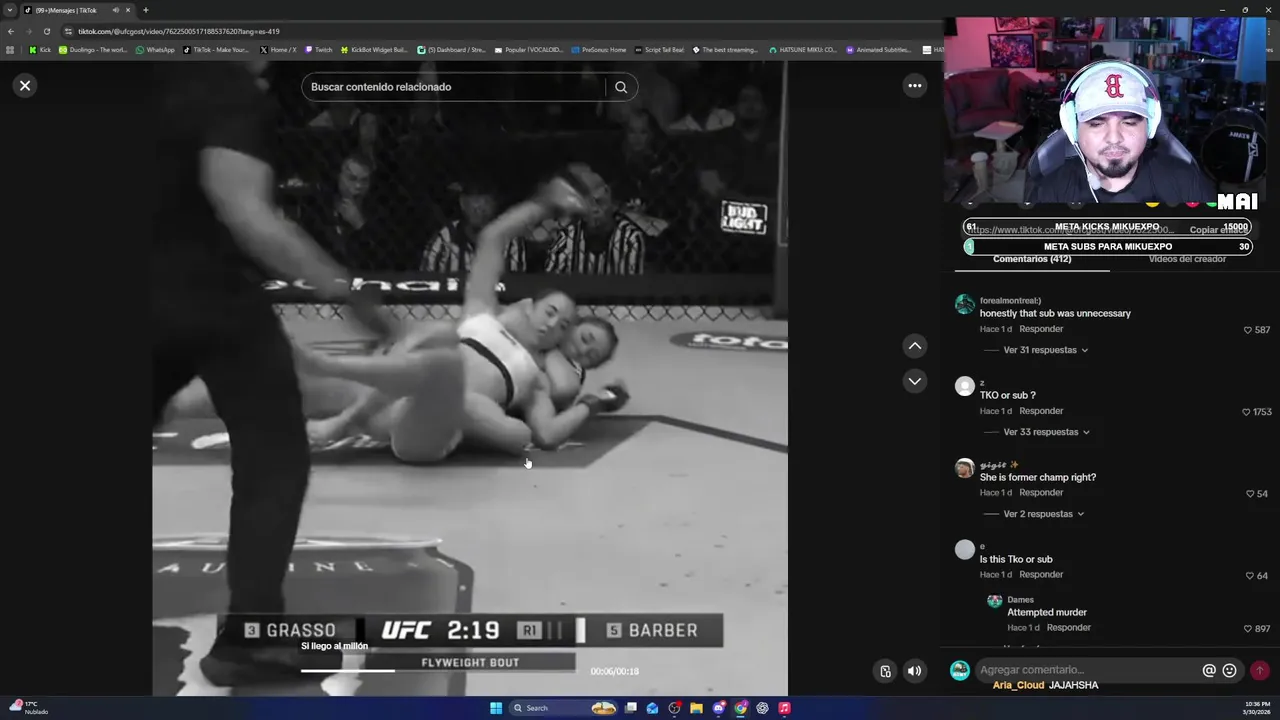Click 'Copiar enlace' link button
The width and height of the screenshot is (1280, 720).
click(1217, 230)
